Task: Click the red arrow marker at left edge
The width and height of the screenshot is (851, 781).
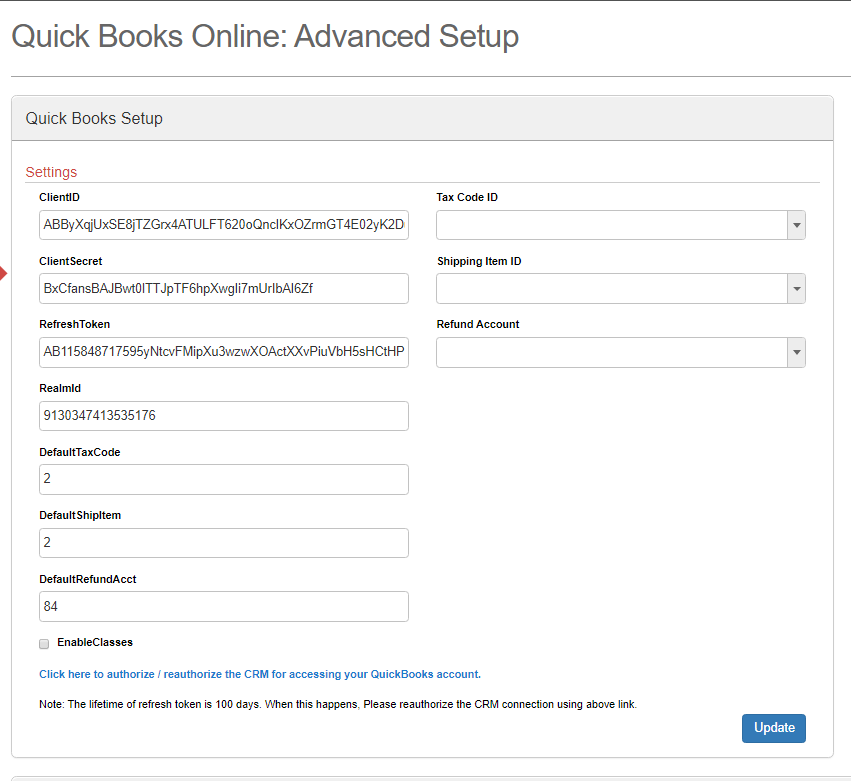Action: 3,273
